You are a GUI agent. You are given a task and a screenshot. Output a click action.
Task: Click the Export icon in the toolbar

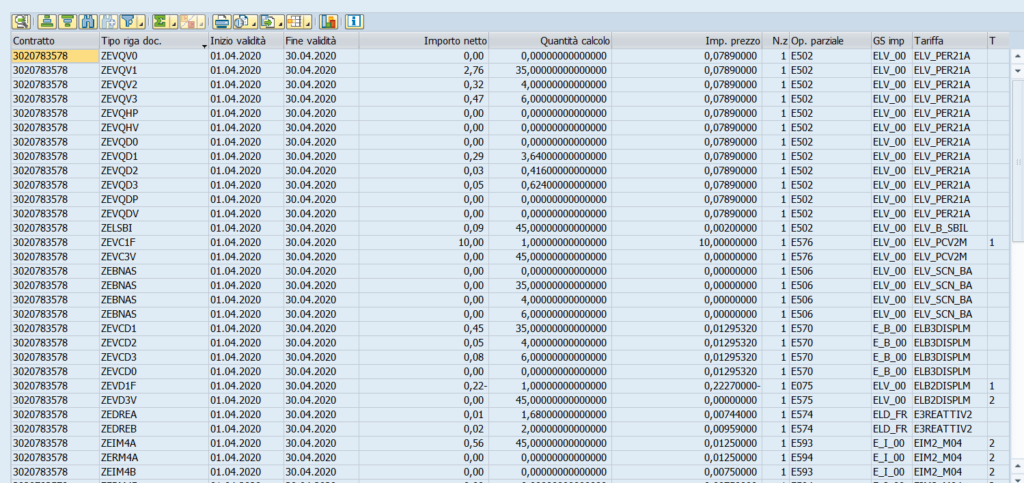268,22
